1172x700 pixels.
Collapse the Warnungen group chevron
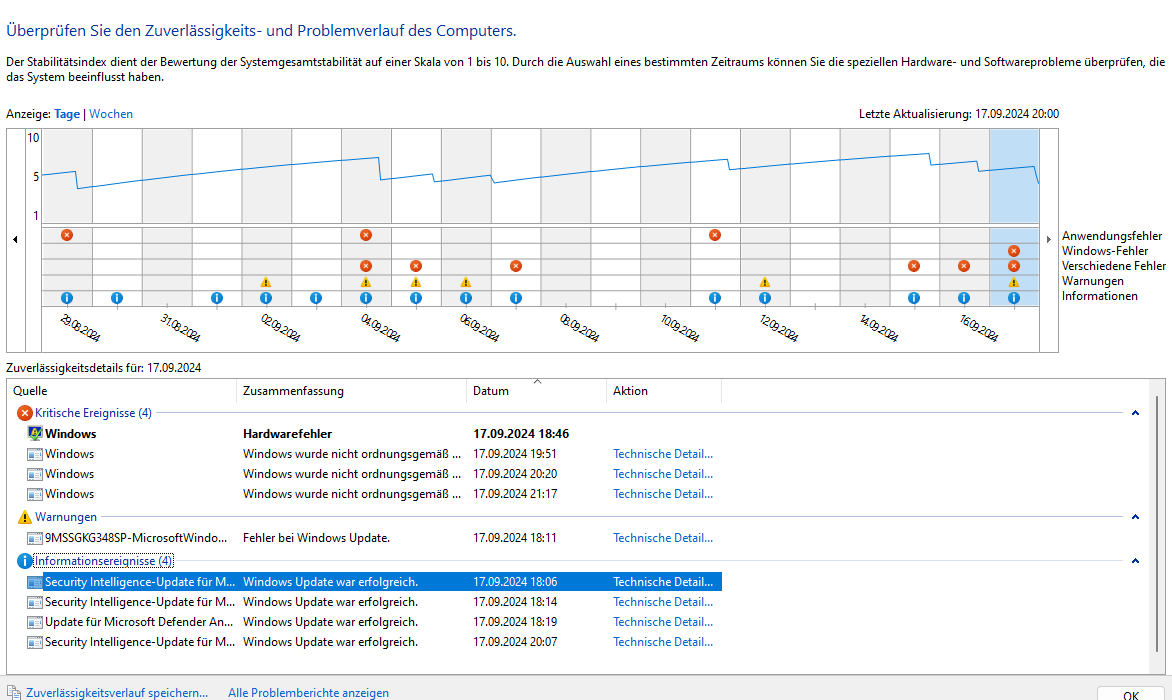tap(1135, 517)
